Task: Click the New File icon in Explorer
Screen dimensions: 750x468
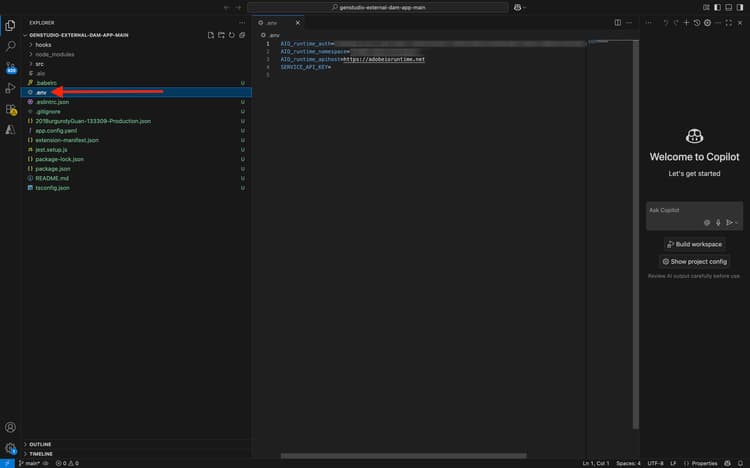Action: click(210, 35)
